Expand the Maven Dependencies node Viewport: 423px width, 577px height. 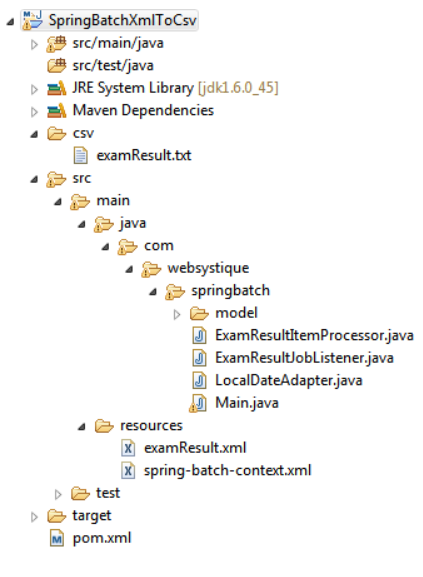click(34, 112)
